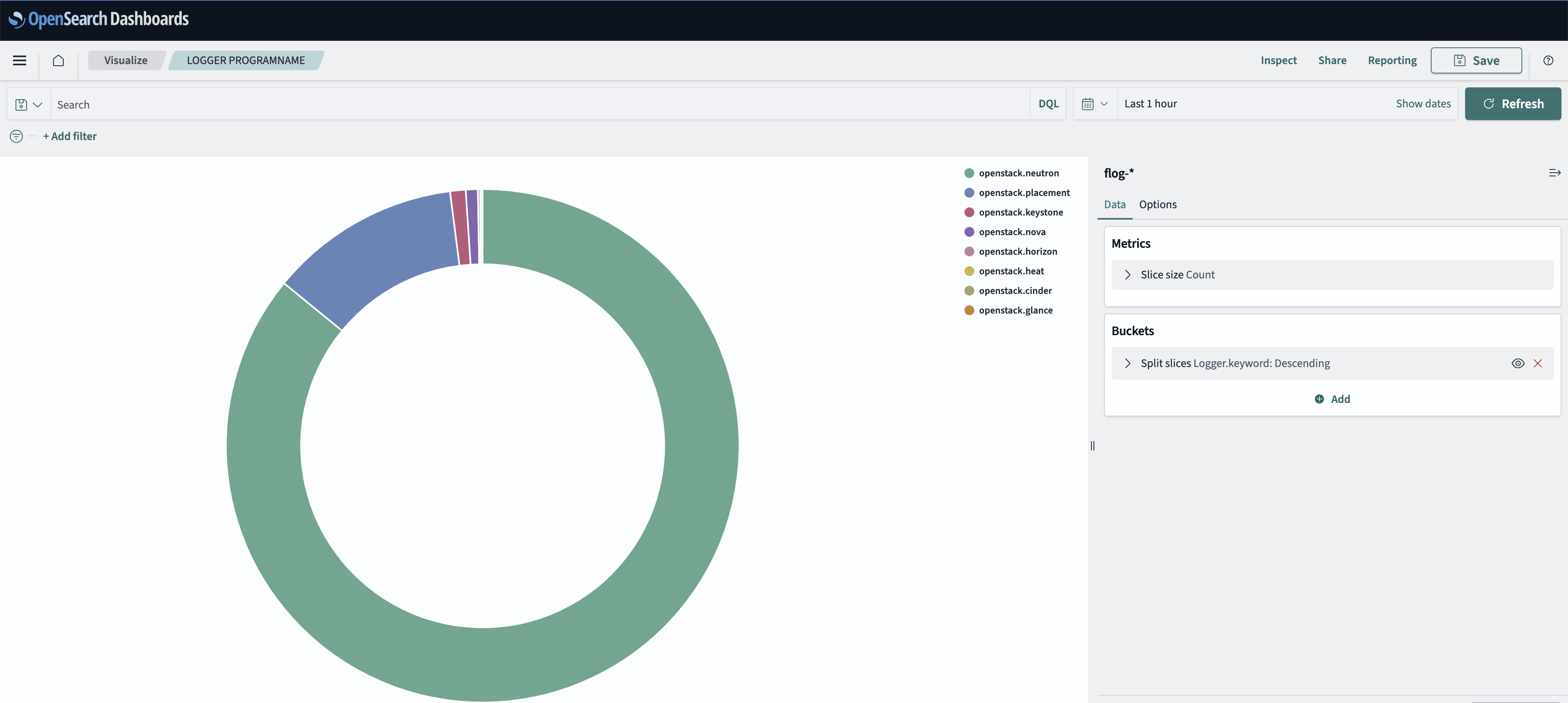Switch query language via DQL
The height and width of the screenshot is (703, 1568).
(1048, 104)
